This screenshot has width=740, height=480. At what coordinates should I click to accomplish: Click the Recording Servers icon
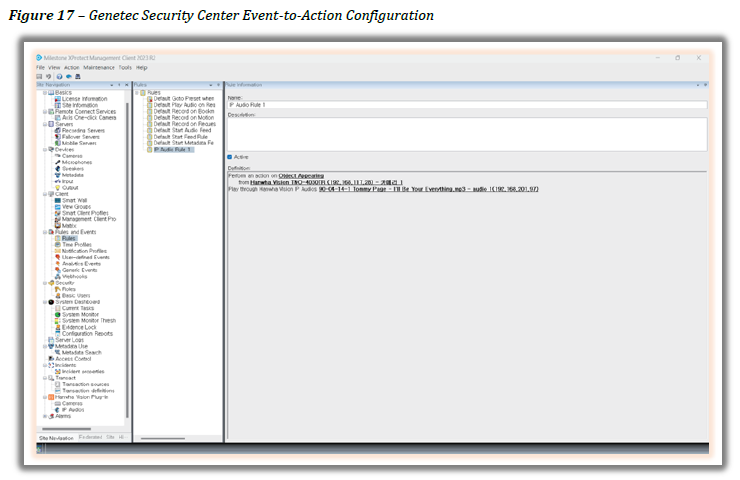(58, 130)
